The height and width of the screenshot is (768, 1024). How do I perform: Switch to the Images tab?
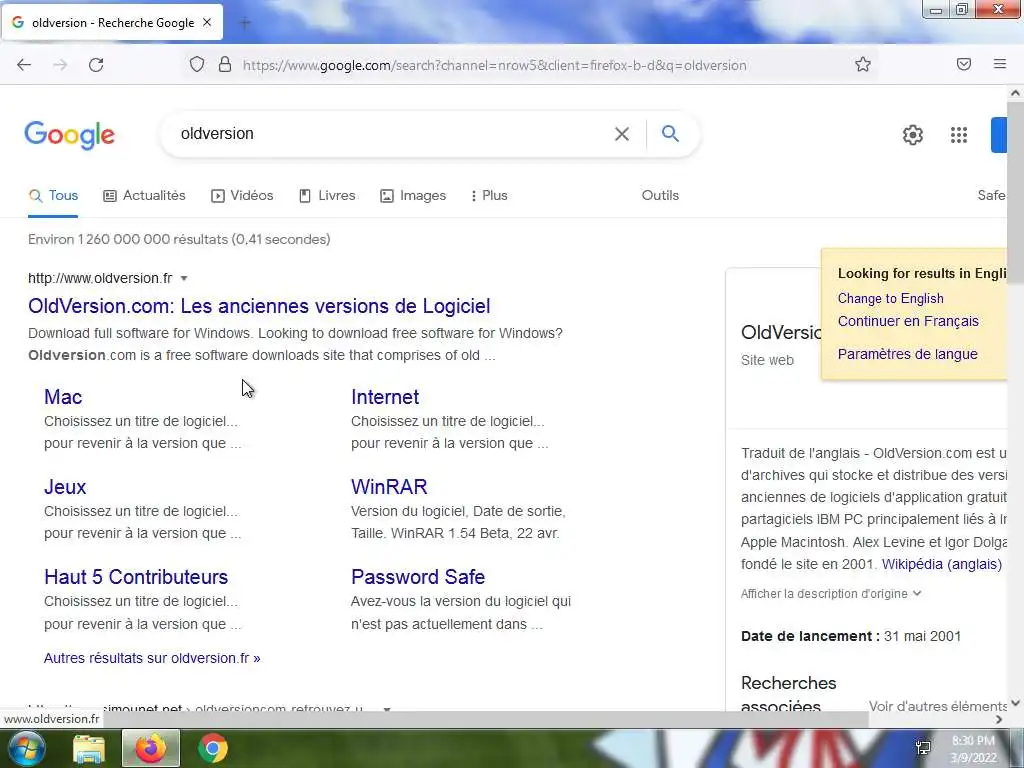(x=413, y=195)
